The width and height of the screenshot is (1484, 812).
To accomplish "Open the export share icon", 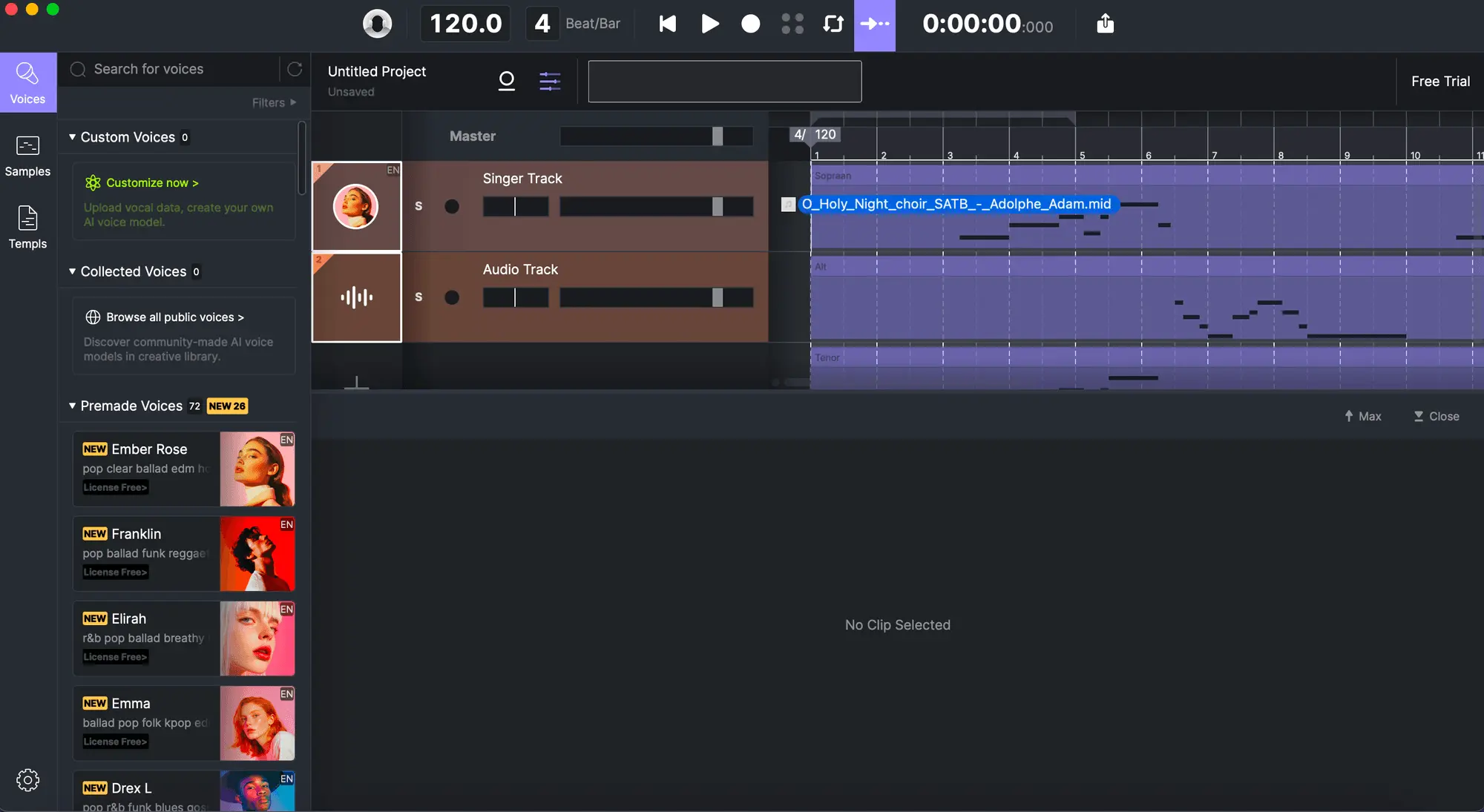I will (x=1105, y=24).
